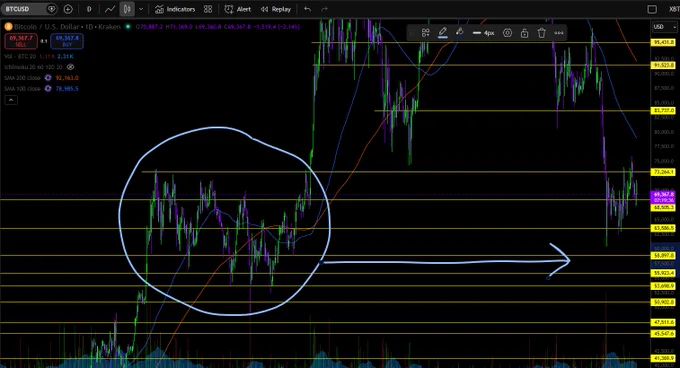
Task: Click the 53,698.9 price label
Action: point(664,286)
